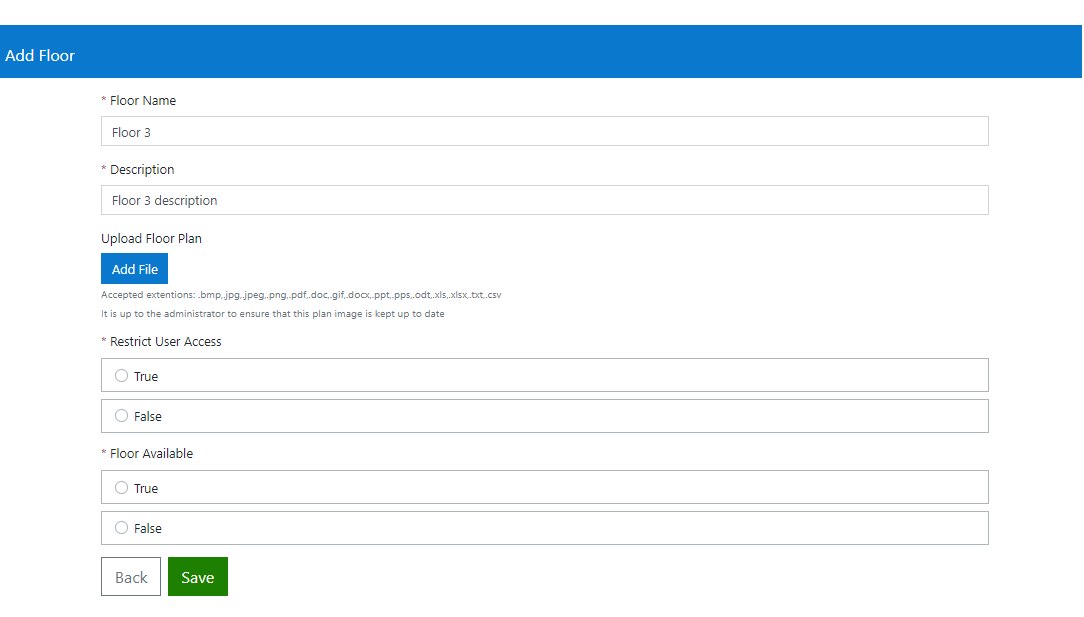Click the red asterisk beside Floor Available
This screenshot has height=617, width=1084.
tap(104, 455)
